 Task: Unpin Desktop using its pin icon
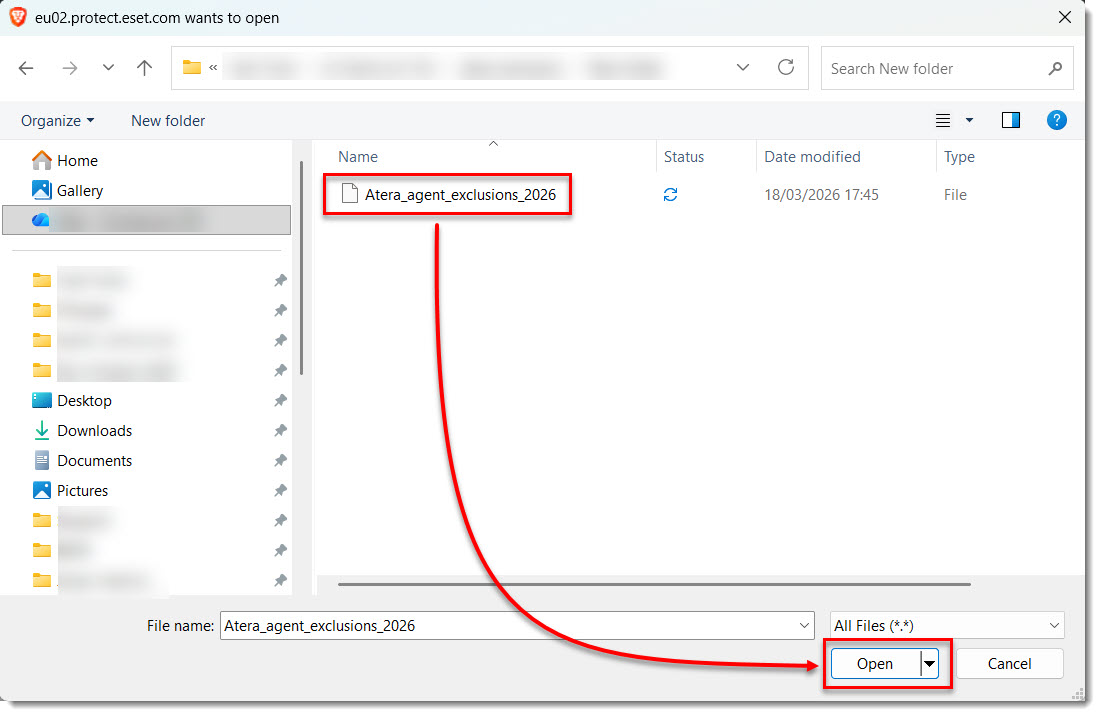click(281, 400)
